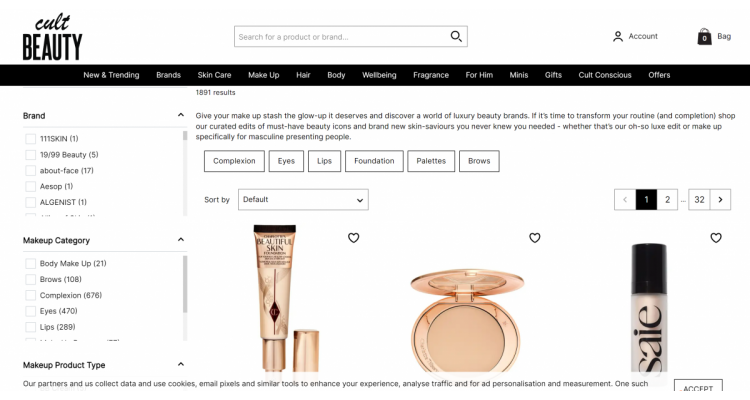Collapse the Makeup Product Type section
Image resolution: width=750 pixels, height=400 pixels.
(180, 365)
